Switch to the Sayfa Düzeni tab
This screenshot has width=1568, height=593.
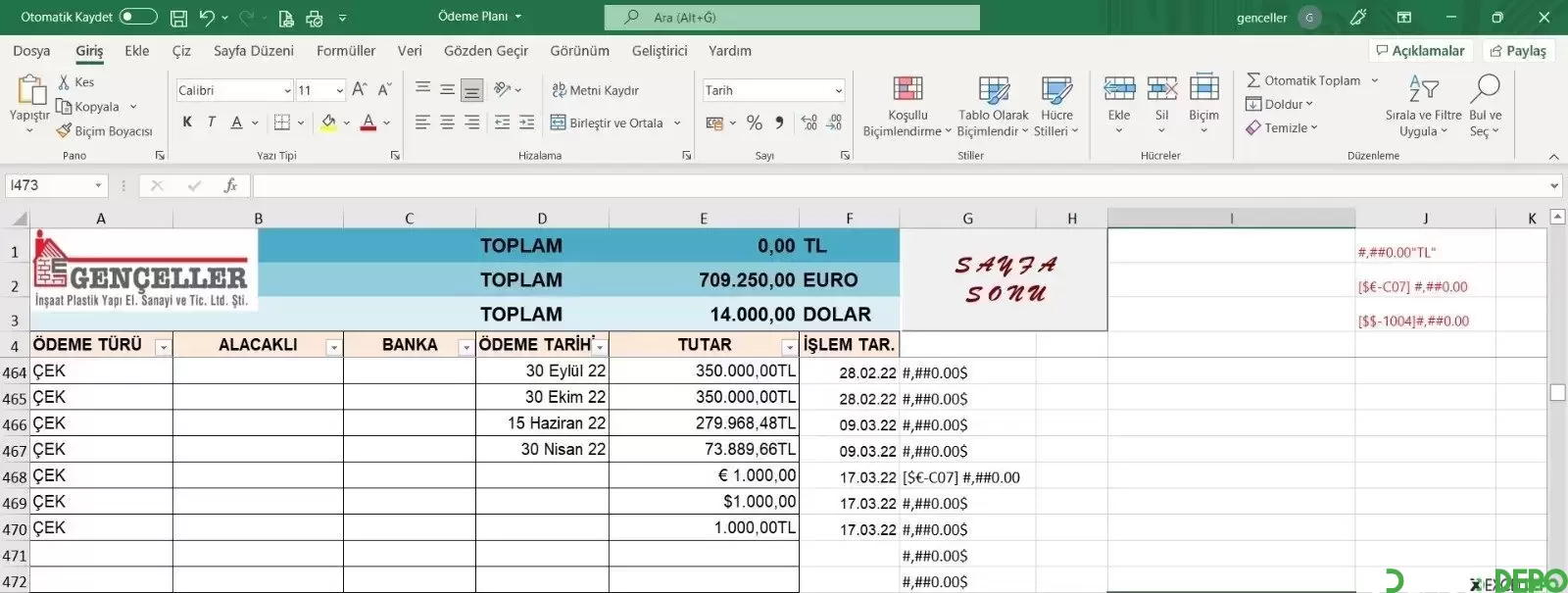pos(254,51)
